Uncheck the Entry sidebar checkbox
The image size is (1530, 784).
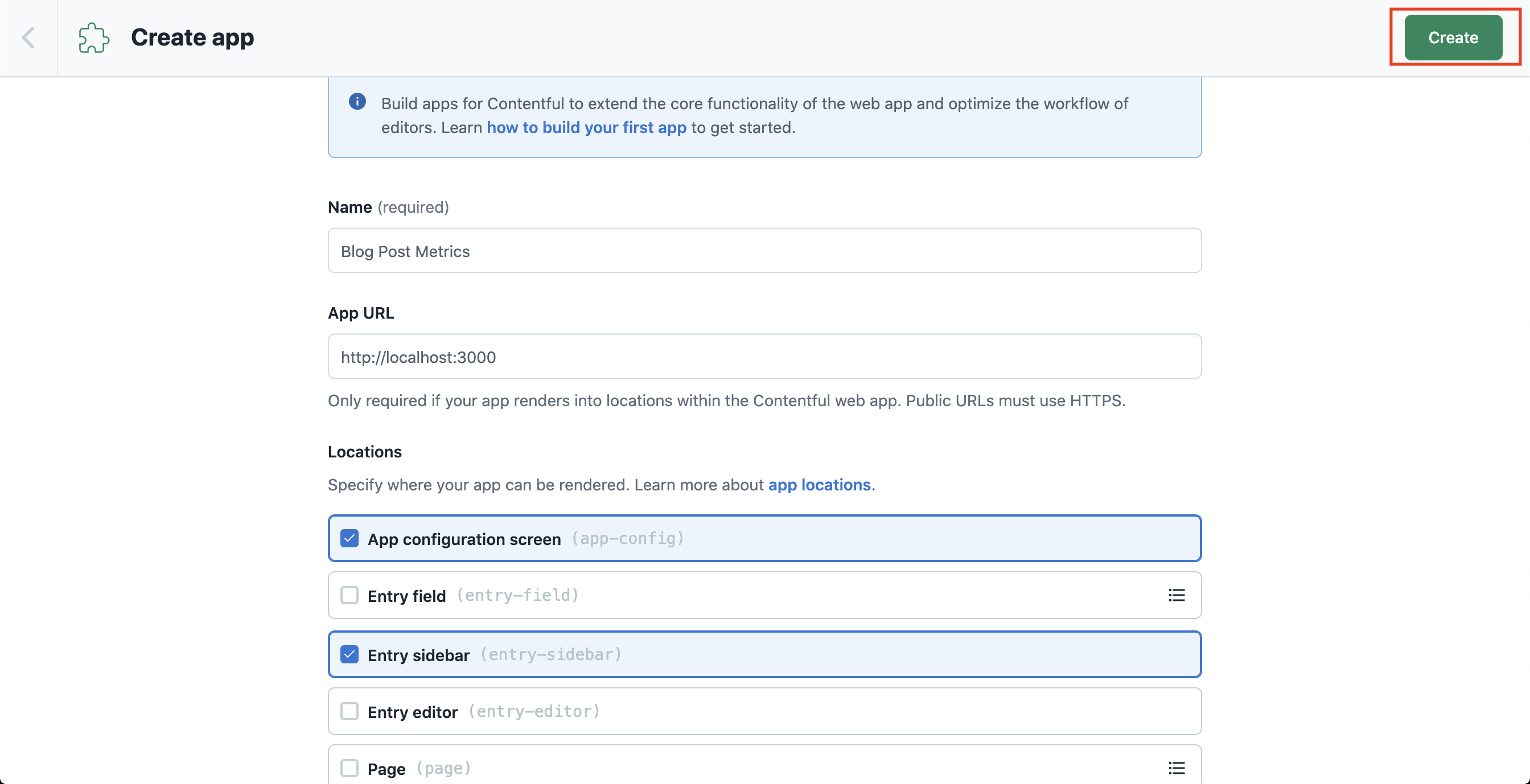(349, 654)
